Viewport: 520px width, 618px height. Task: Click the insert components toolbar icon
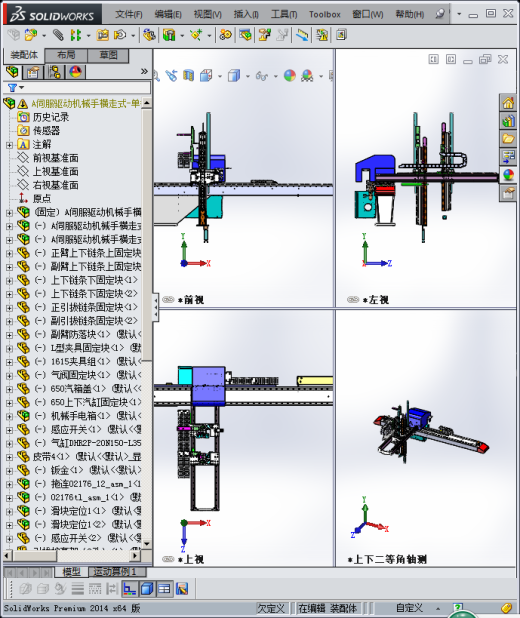tap(30, 35)
